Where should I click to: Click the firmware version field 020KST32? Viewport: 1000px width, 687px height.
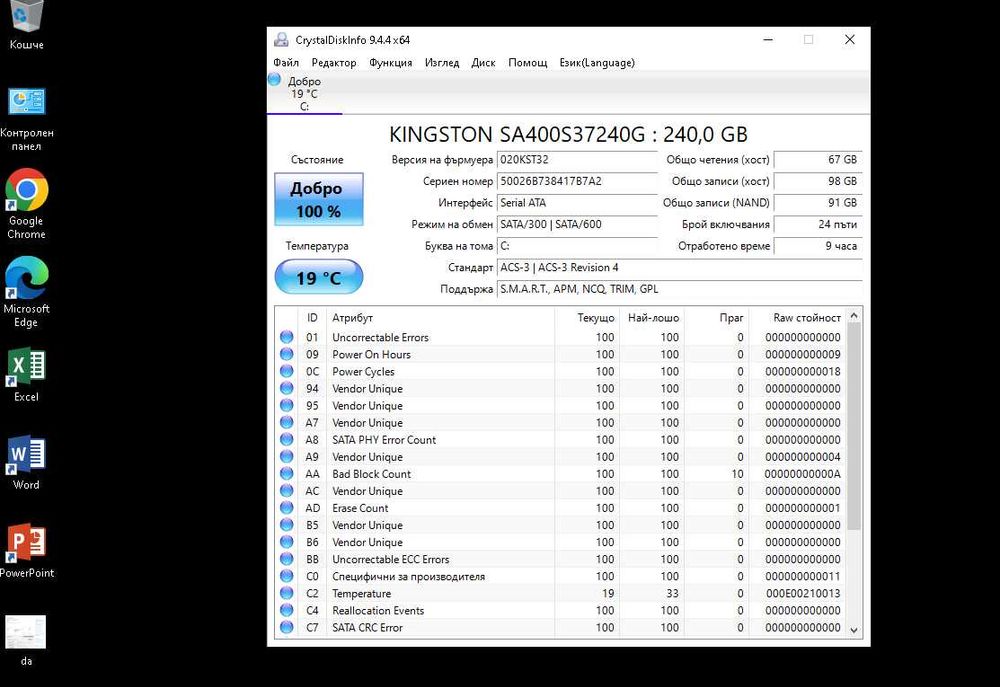point(577,159)
